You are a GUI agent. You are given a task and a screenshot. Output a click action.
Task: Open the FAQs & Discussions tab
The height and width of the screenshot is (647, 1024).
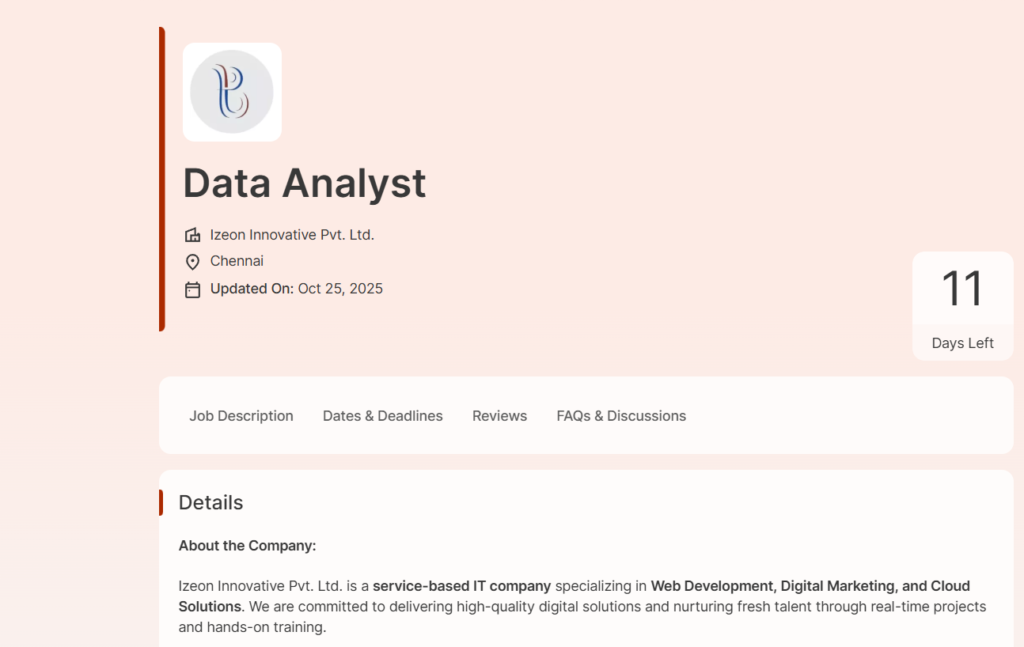click(x=621, y=416)
